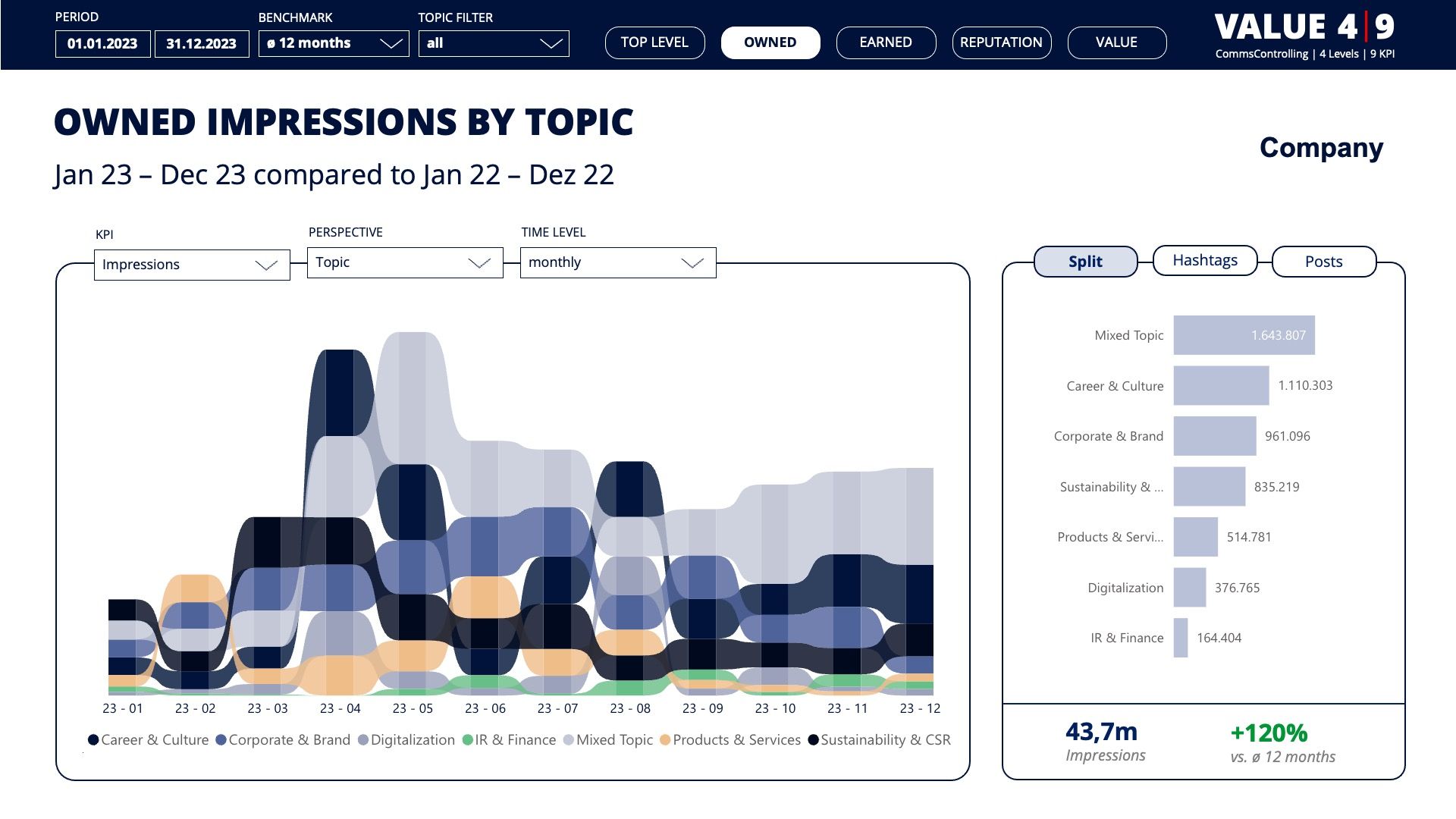Click the Corporate & Brand legend dot

[221, 740]
